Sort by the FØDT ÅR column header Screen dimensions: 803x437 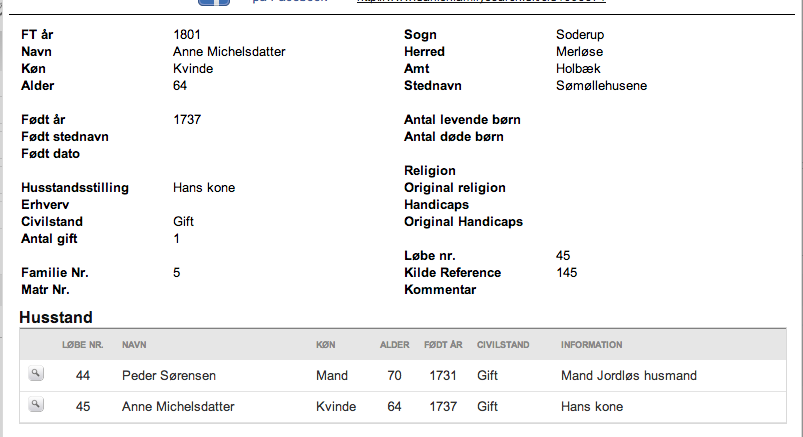pos(443,345)
